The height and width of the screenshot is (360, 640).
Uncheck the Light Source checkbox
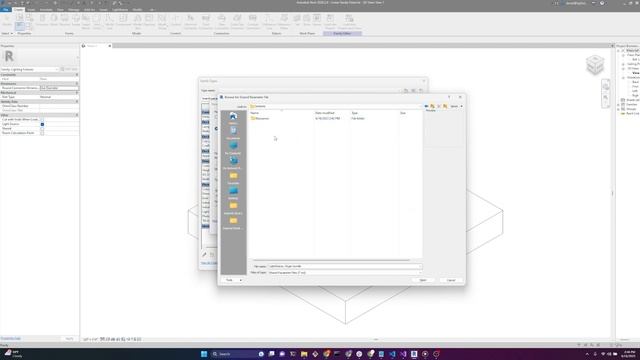(42, 124)
